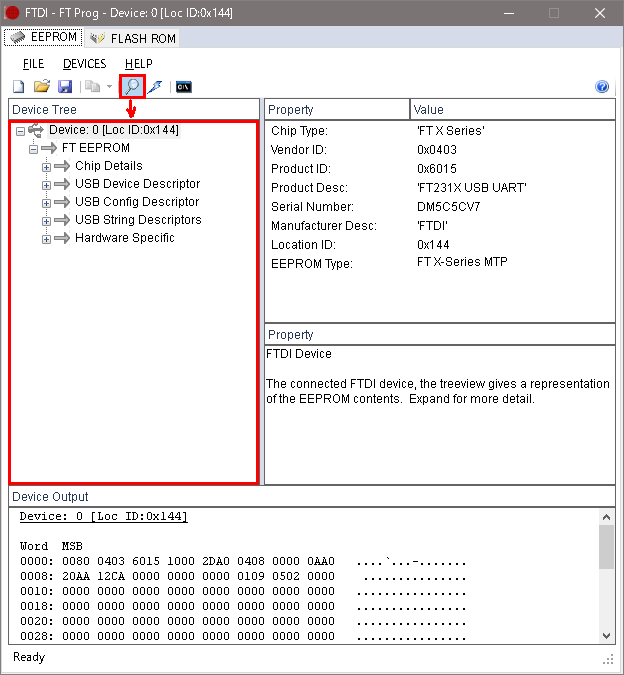
Task: Click the down arrow of Device Output scrollbar
Action: click(606, 635)
